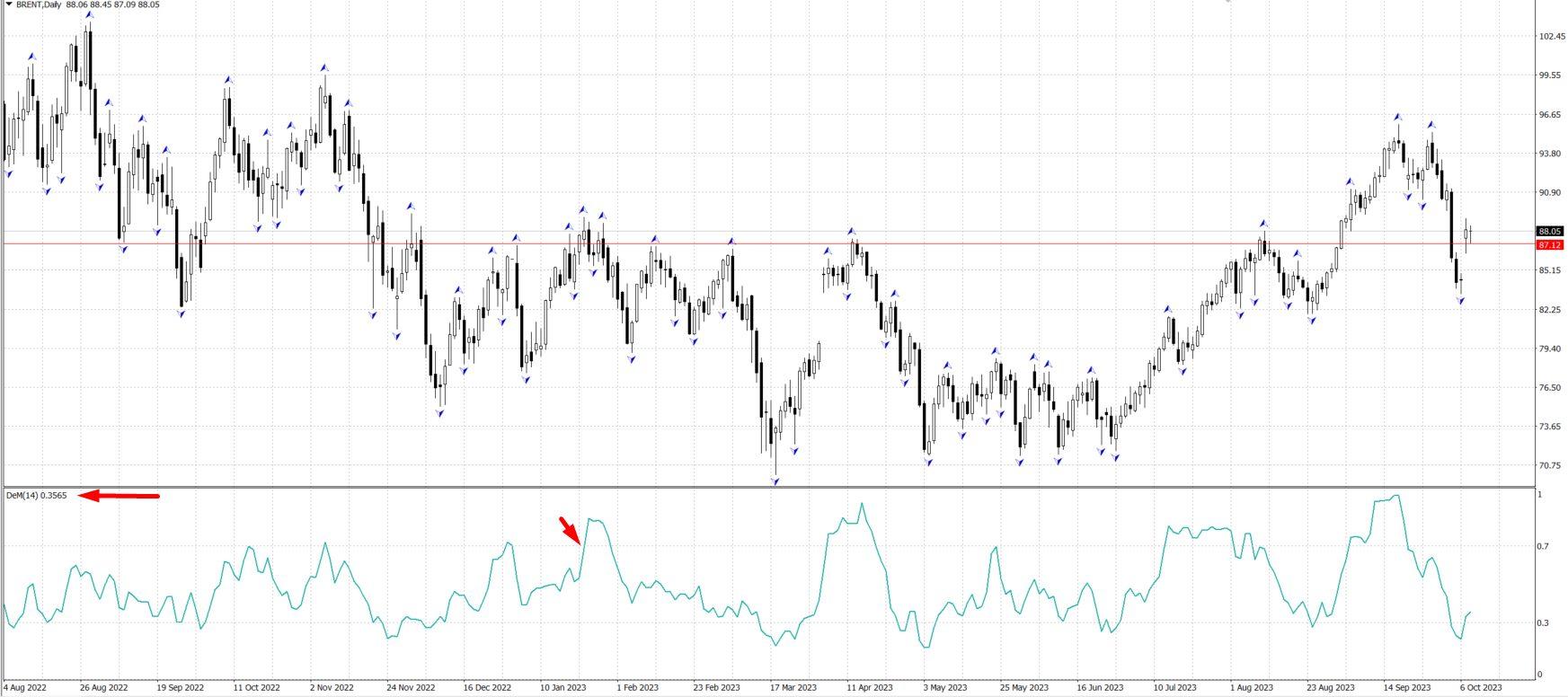Click the 4 Aug 2022 date label
This screenshot has height=697, width=1568.
[25, 688]
